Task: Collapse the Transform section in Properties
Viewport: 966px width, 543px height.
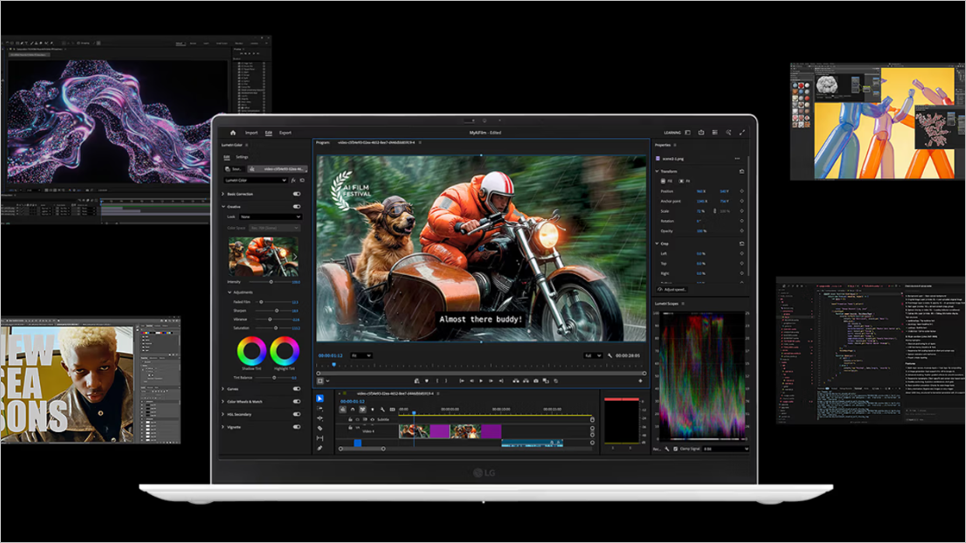Action: pos(657,171)
